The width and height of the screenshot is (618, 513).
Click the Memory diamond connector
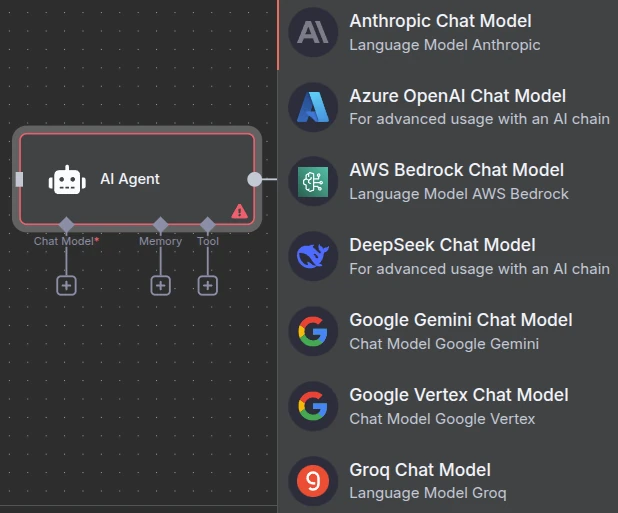click(160, 225)
